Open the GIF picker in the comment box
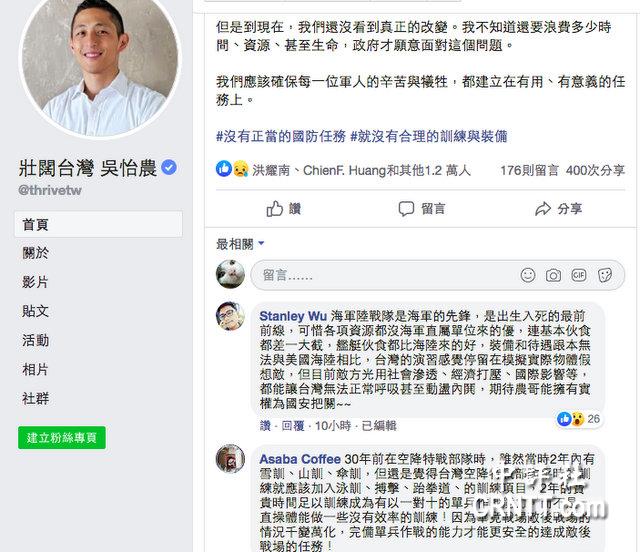640x552 pixels. point(579,275)
